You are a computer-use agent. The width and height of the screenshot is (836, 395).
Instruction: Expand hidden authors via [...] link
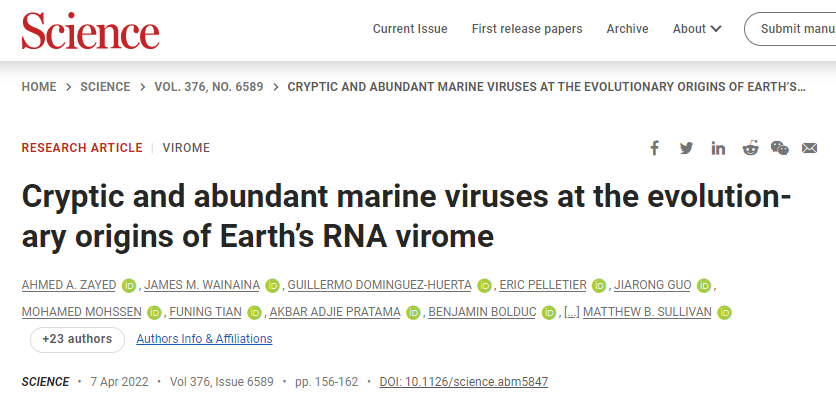pos(572,312)
